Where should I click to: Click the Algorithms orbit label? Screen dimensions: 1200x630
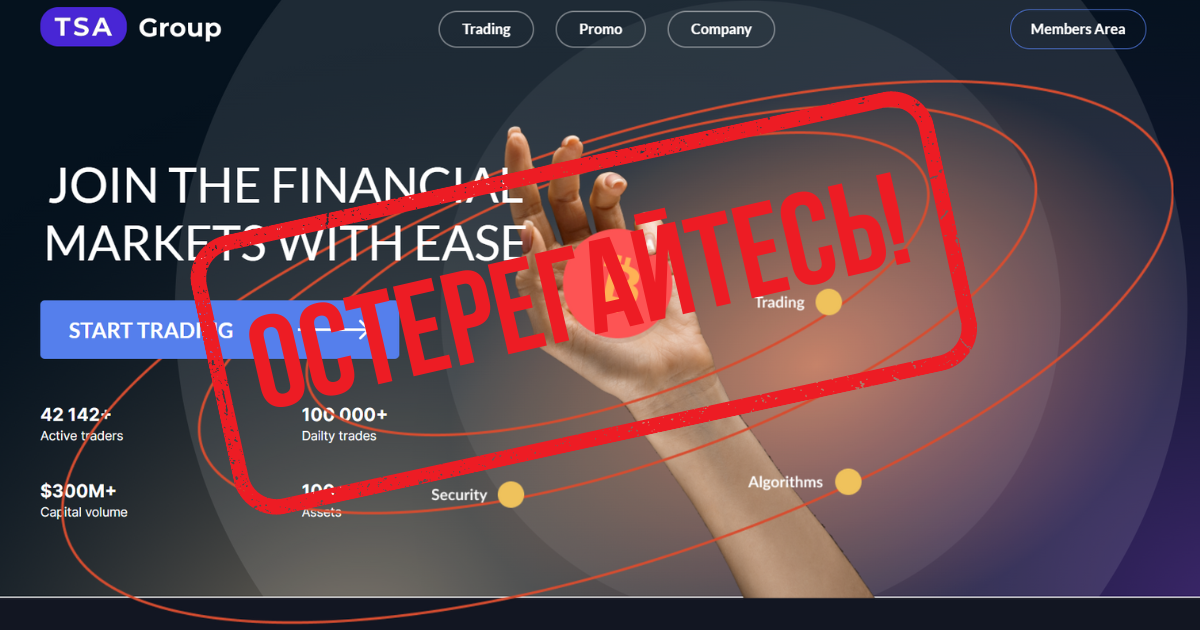786,482
